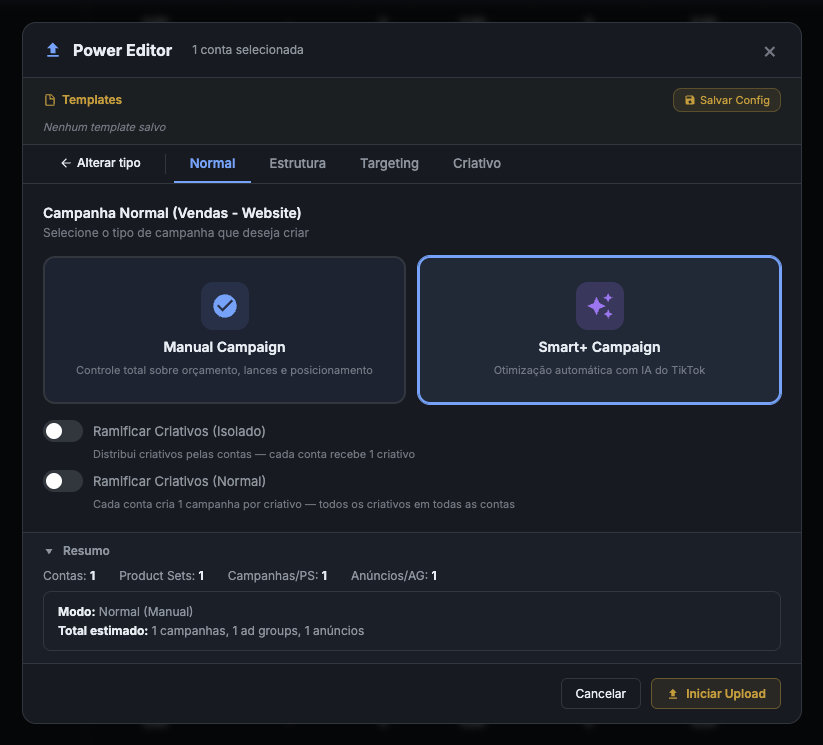Click 'Cada conta cria 1 campanha' description
The image size is (823, 745).
coord(304,504)
